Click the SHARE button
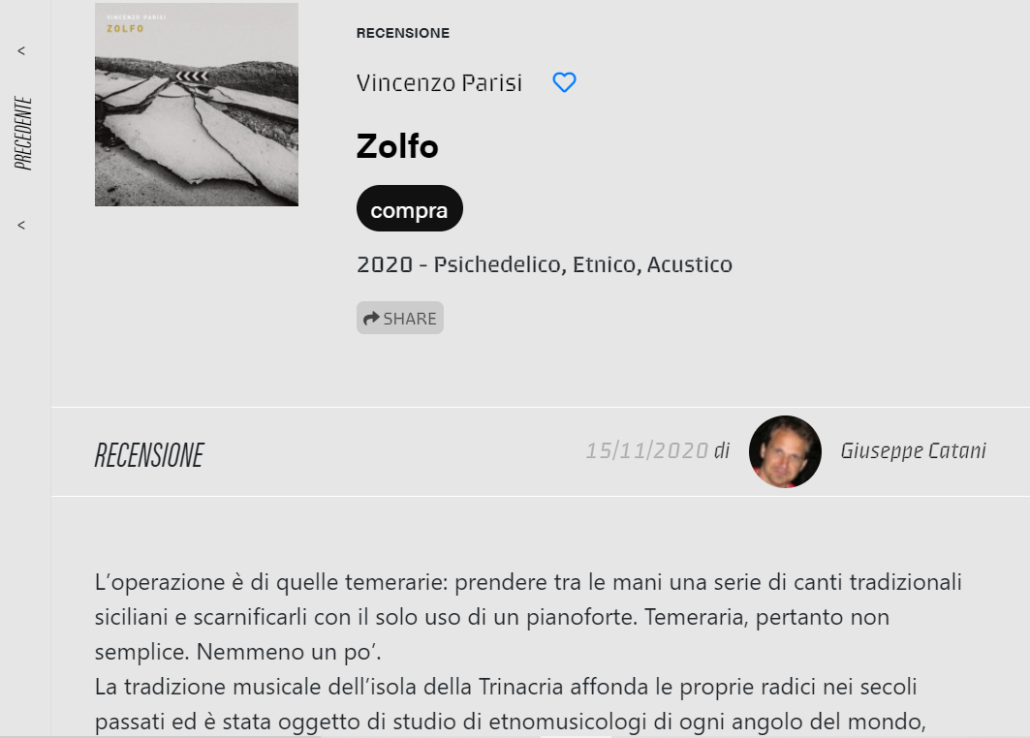 (x=400, y=318)
